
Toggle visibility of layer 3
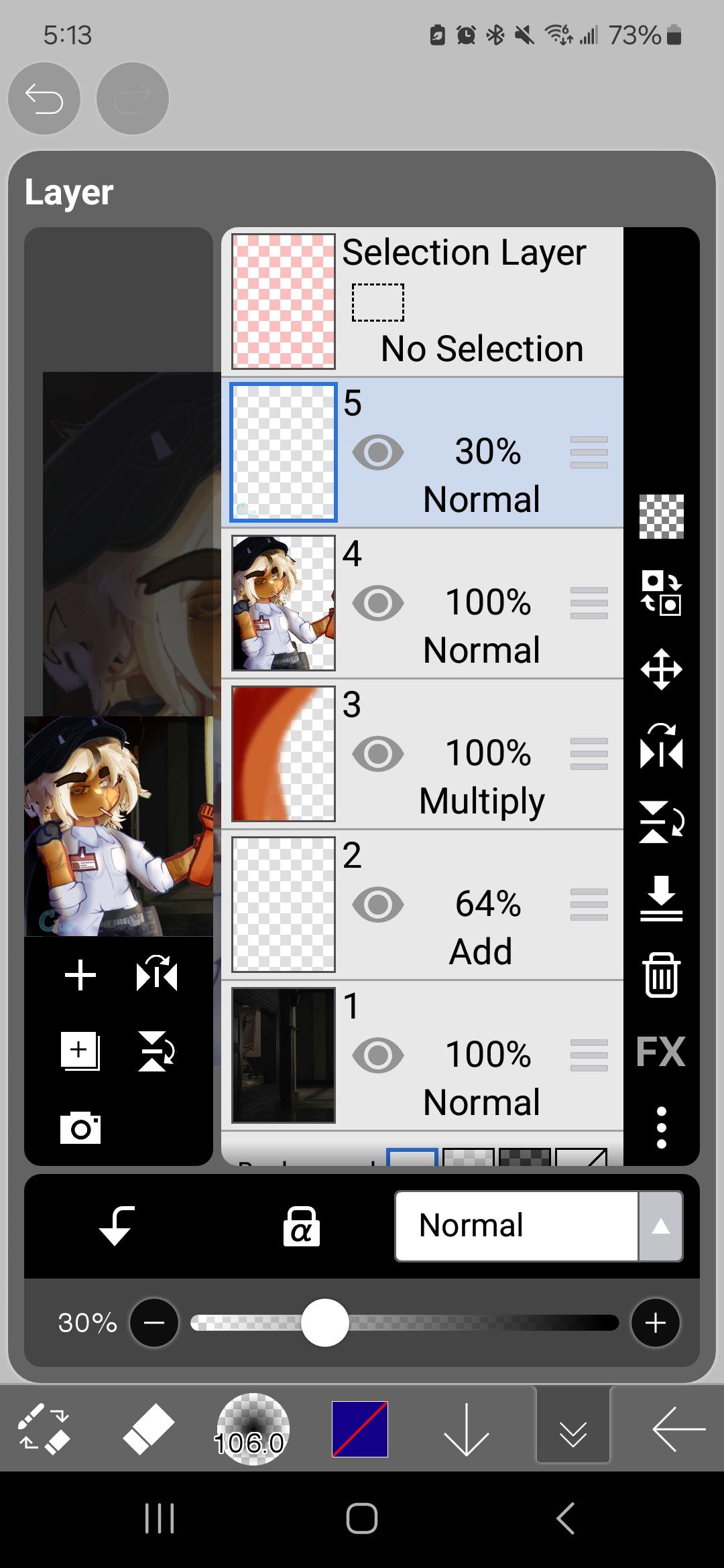click(378, 753)
